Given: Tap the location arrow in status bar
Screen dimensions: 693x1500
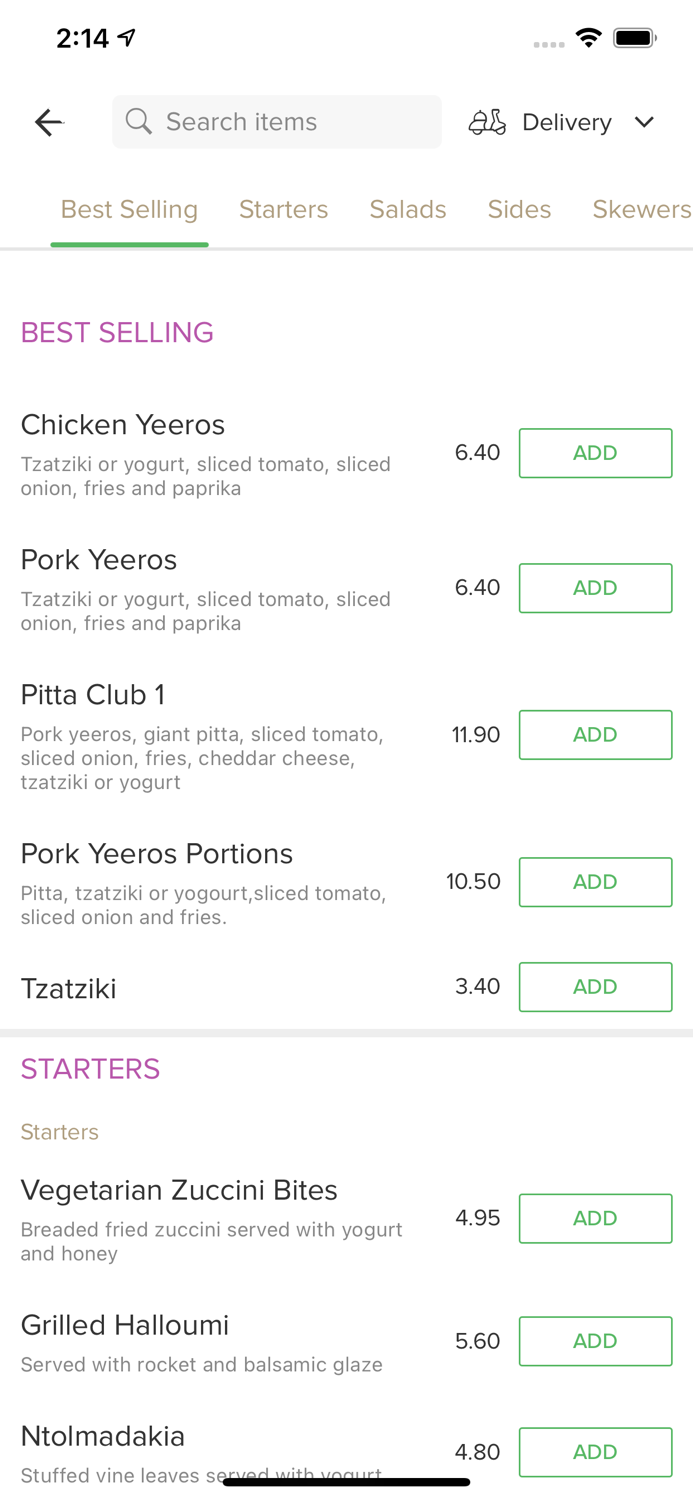Looking at the screenshot, I should pos(127,38).
